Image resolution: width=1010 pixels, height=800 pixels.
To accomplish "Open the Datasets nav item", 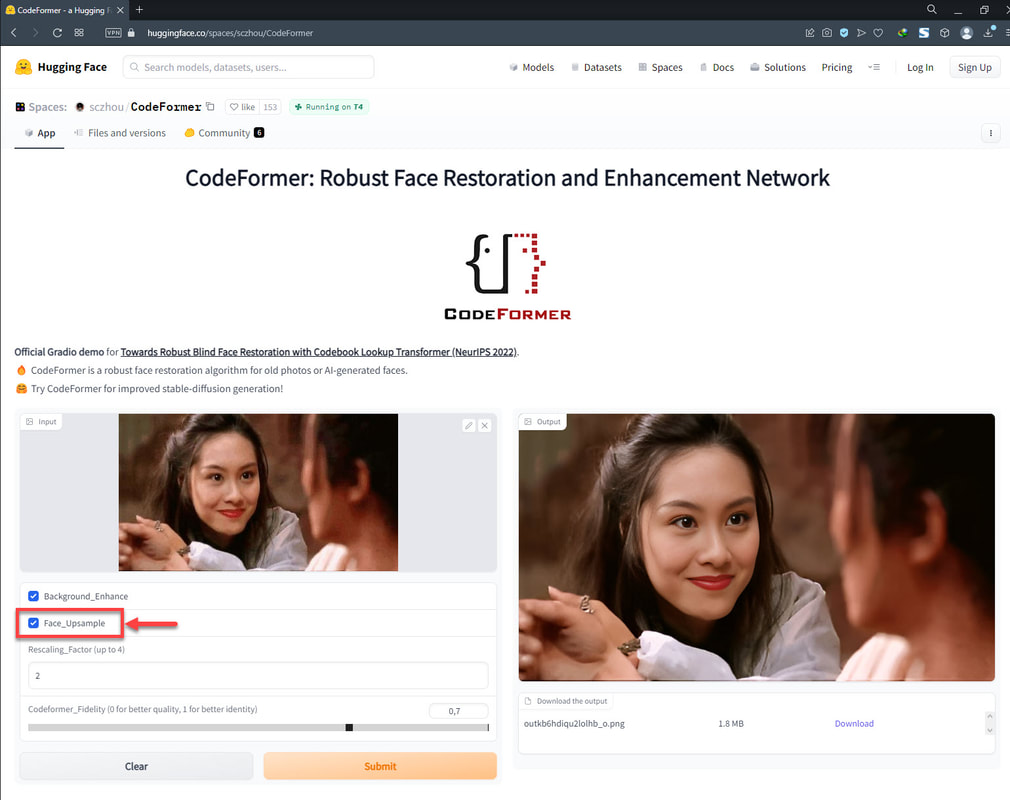I will (x=596, y=67).
